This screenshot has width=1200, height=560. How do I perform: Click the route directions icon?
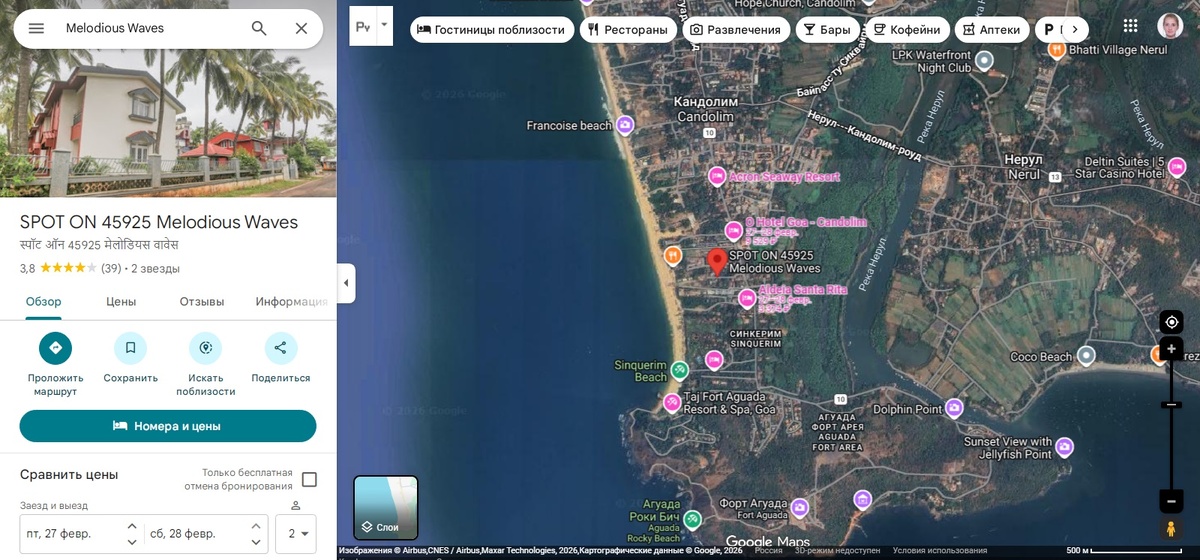[55, 348]
